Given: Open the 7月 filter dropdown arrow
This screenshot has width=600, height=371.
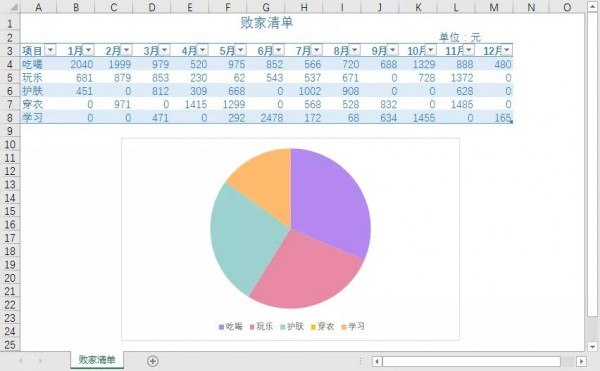Looking at the screenshot, I should point(316,50).
